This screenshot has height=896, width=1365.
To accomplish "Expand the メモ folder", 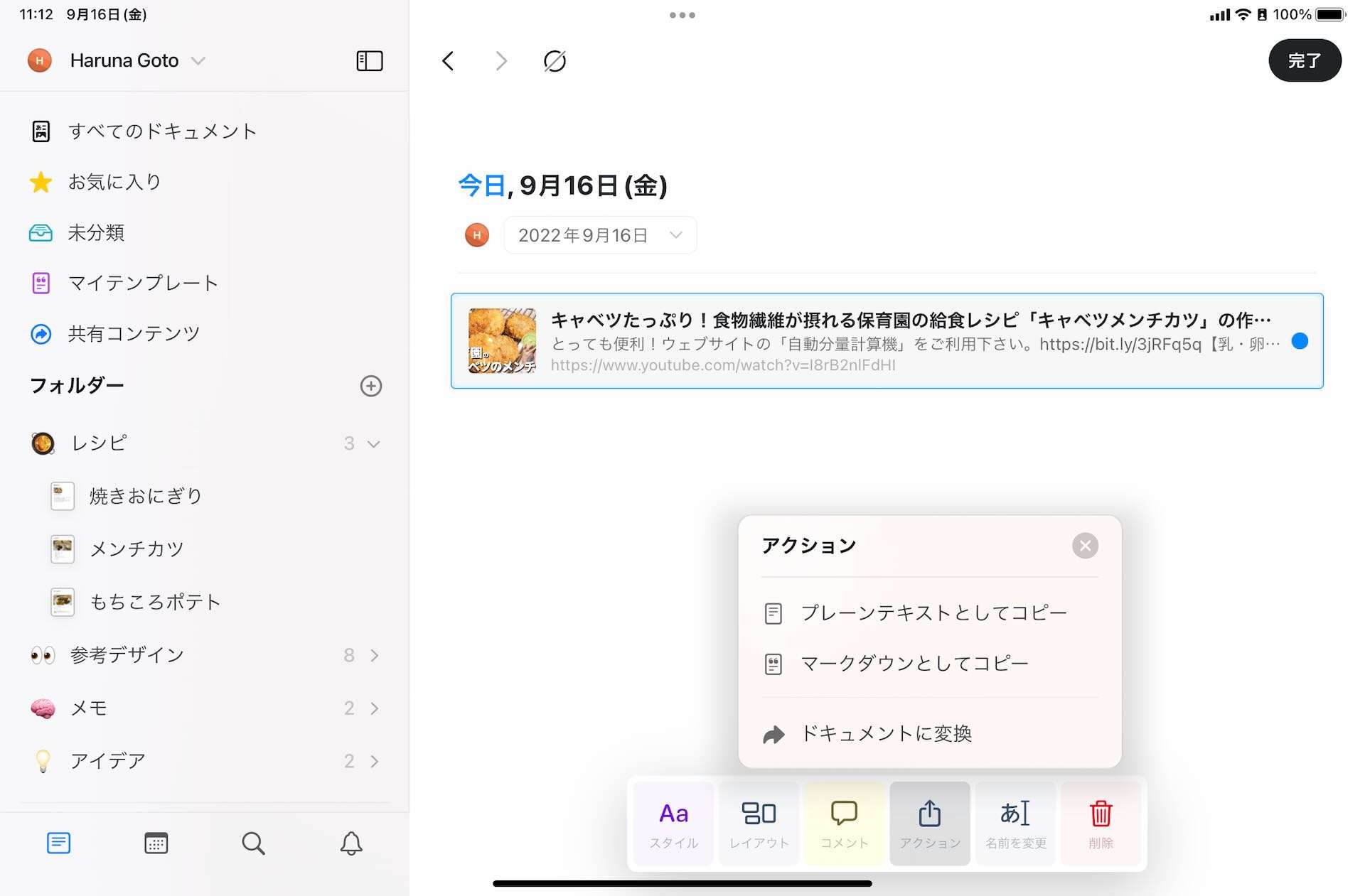I will (375, 708).
